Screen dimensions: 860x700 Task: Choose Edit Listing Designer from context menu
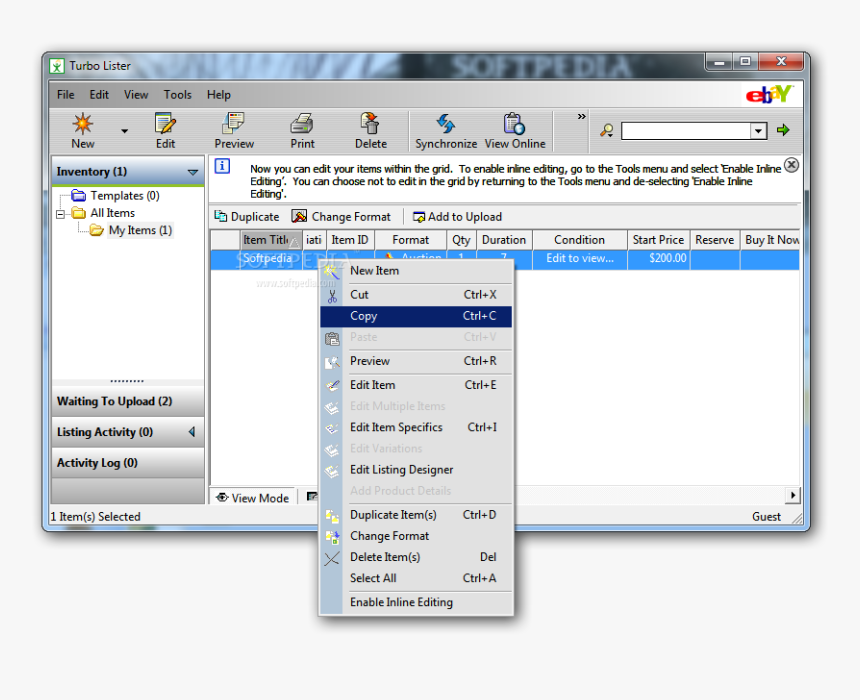[416, 470]
